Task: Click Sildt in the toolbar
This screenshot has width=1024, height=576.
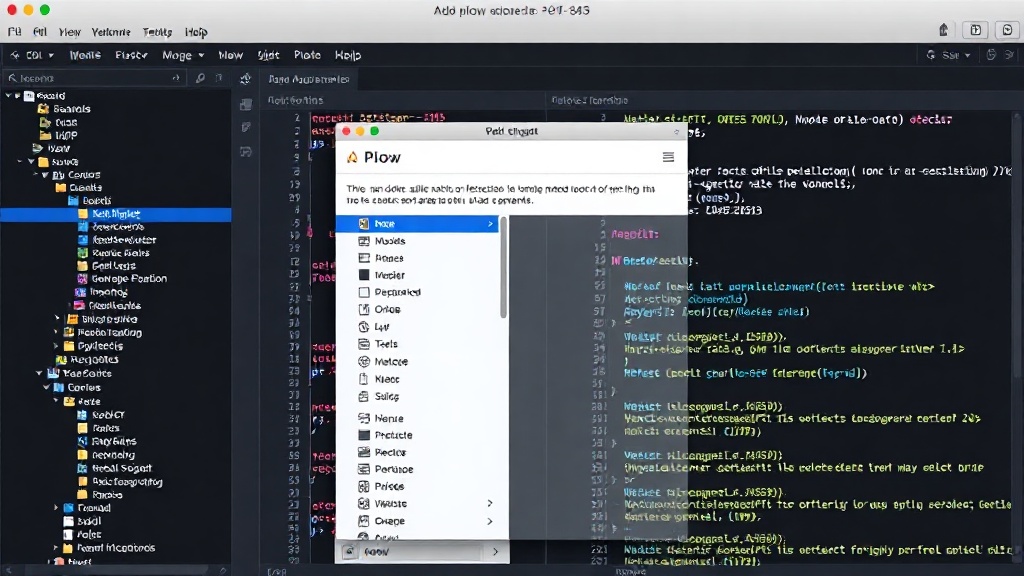Action: coord(268,56)
